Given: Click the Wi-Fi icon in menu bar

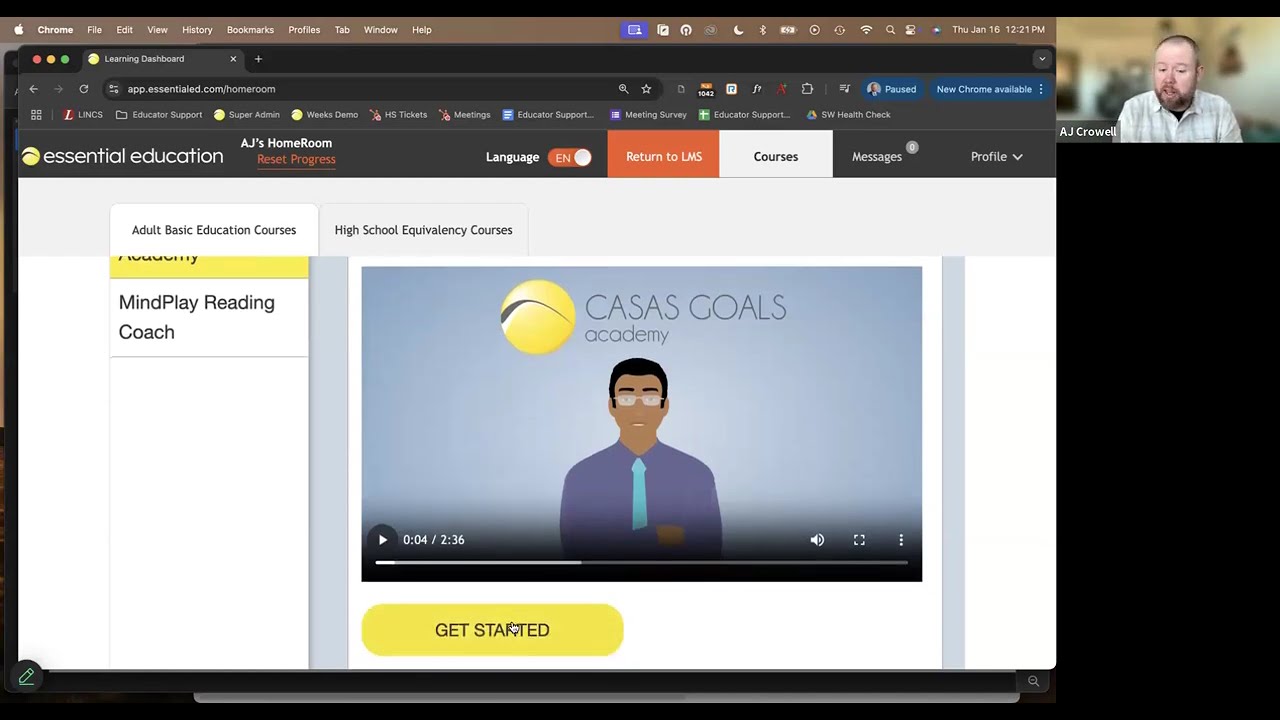Looking at the screenshot, I should (866, 30).
